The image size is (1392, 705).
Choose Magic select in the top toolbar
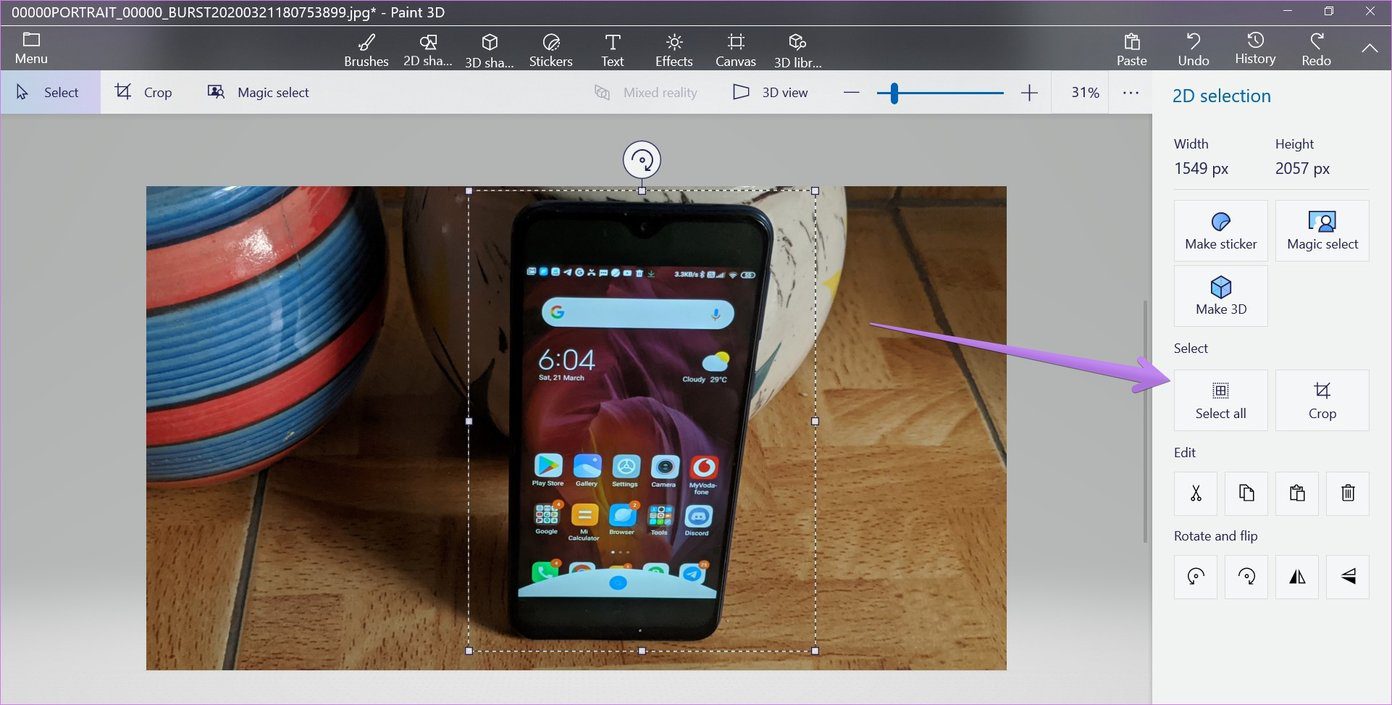point(258,92)
